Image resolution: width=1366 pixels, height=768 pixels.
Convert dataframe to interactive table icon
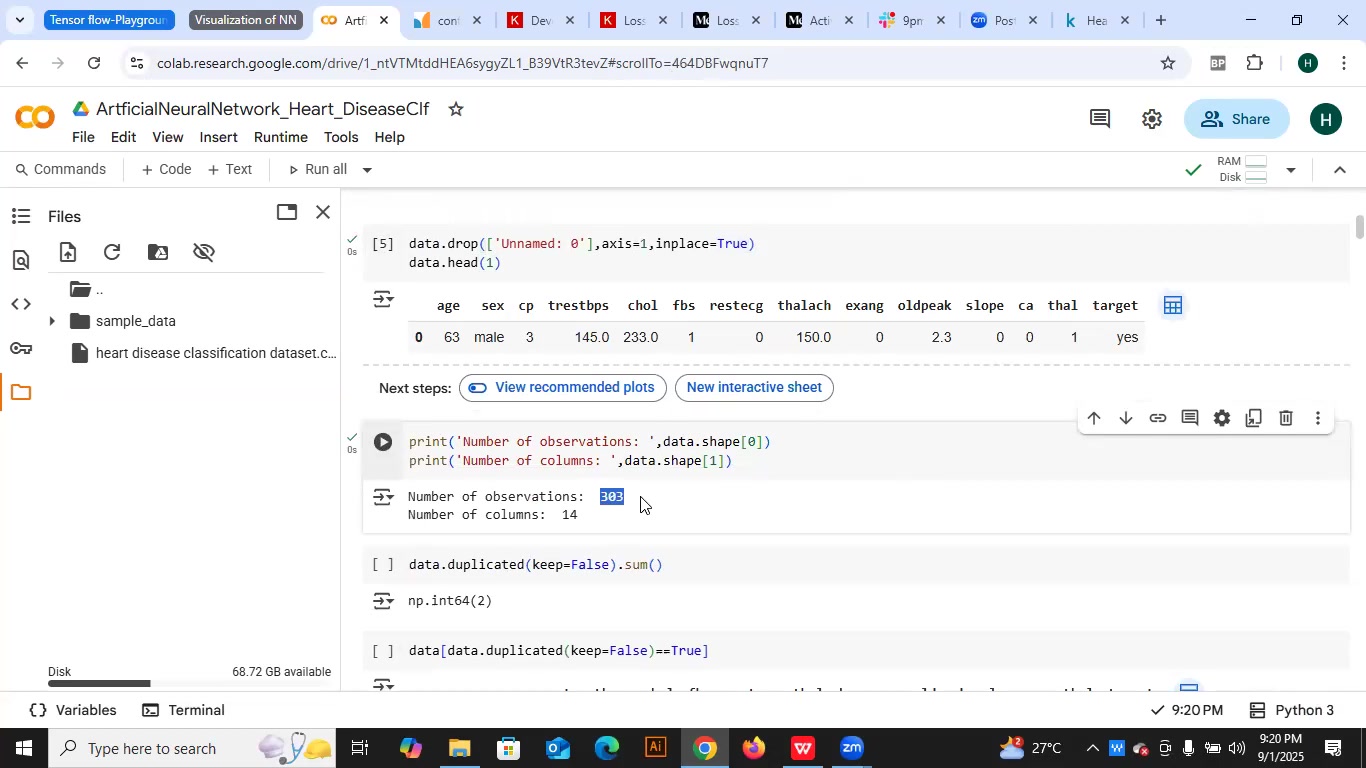[x=1173, y=305]
